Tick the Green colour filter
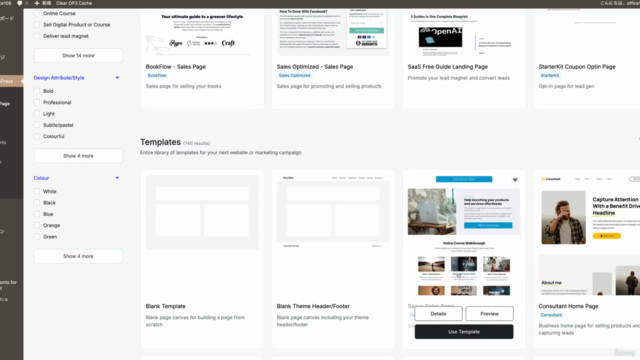This screenshot has height=360, width=640. pos(37,237)
